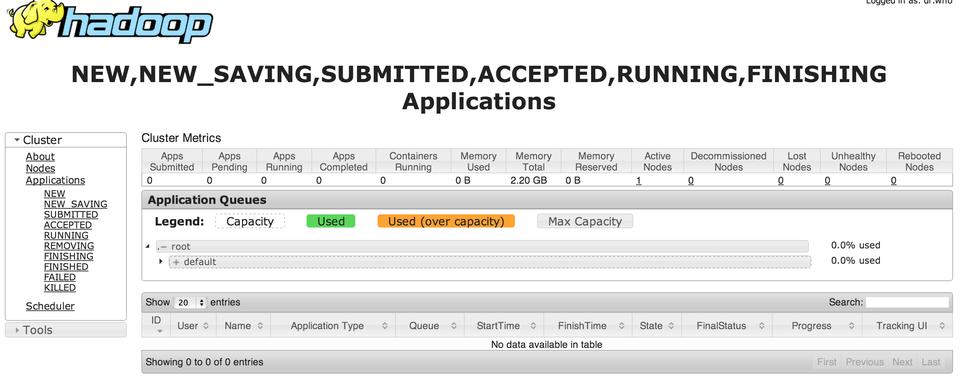Open the RUNNING applications link
The width and height of the screenshot is (960, 382).
click(66, 235)
